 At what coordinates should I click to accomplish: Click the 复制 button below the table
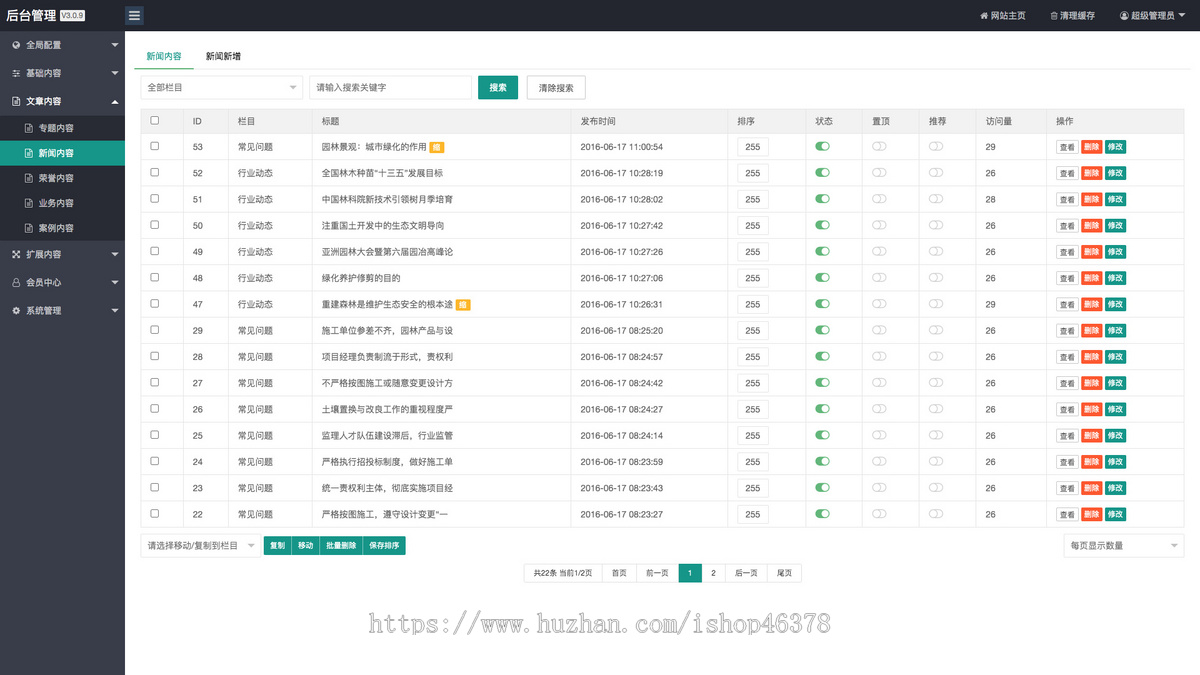277,546
